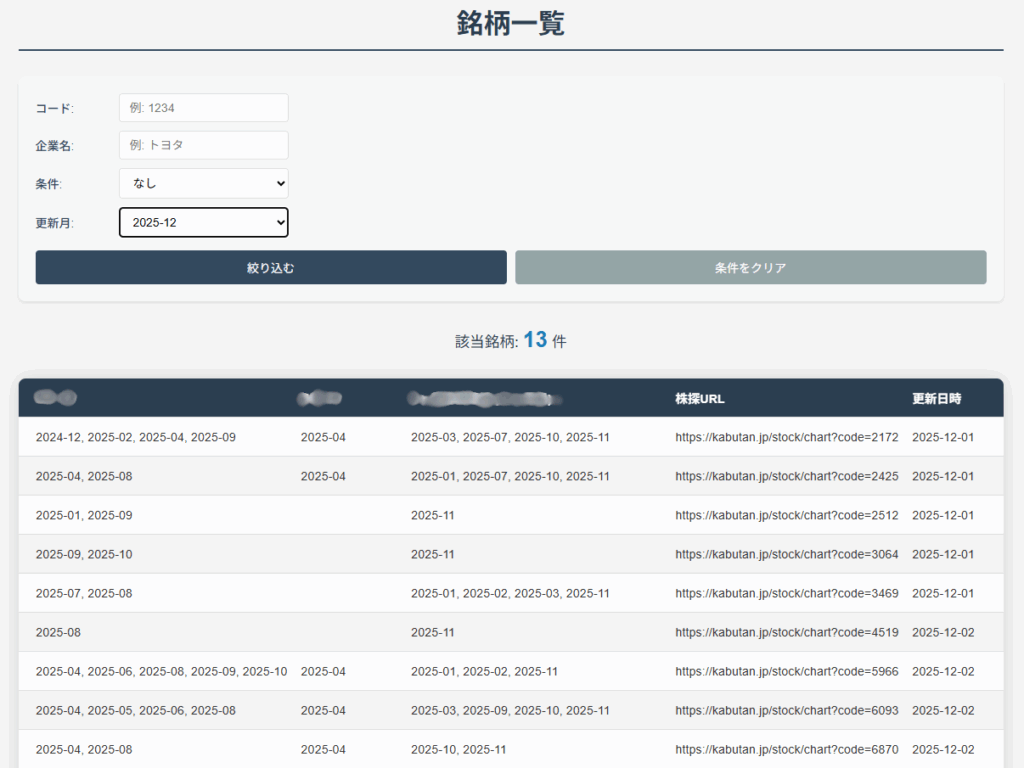Follow the kabutan chart URL for code=2512
The image size is (1024, 768).
coord(786,515)
